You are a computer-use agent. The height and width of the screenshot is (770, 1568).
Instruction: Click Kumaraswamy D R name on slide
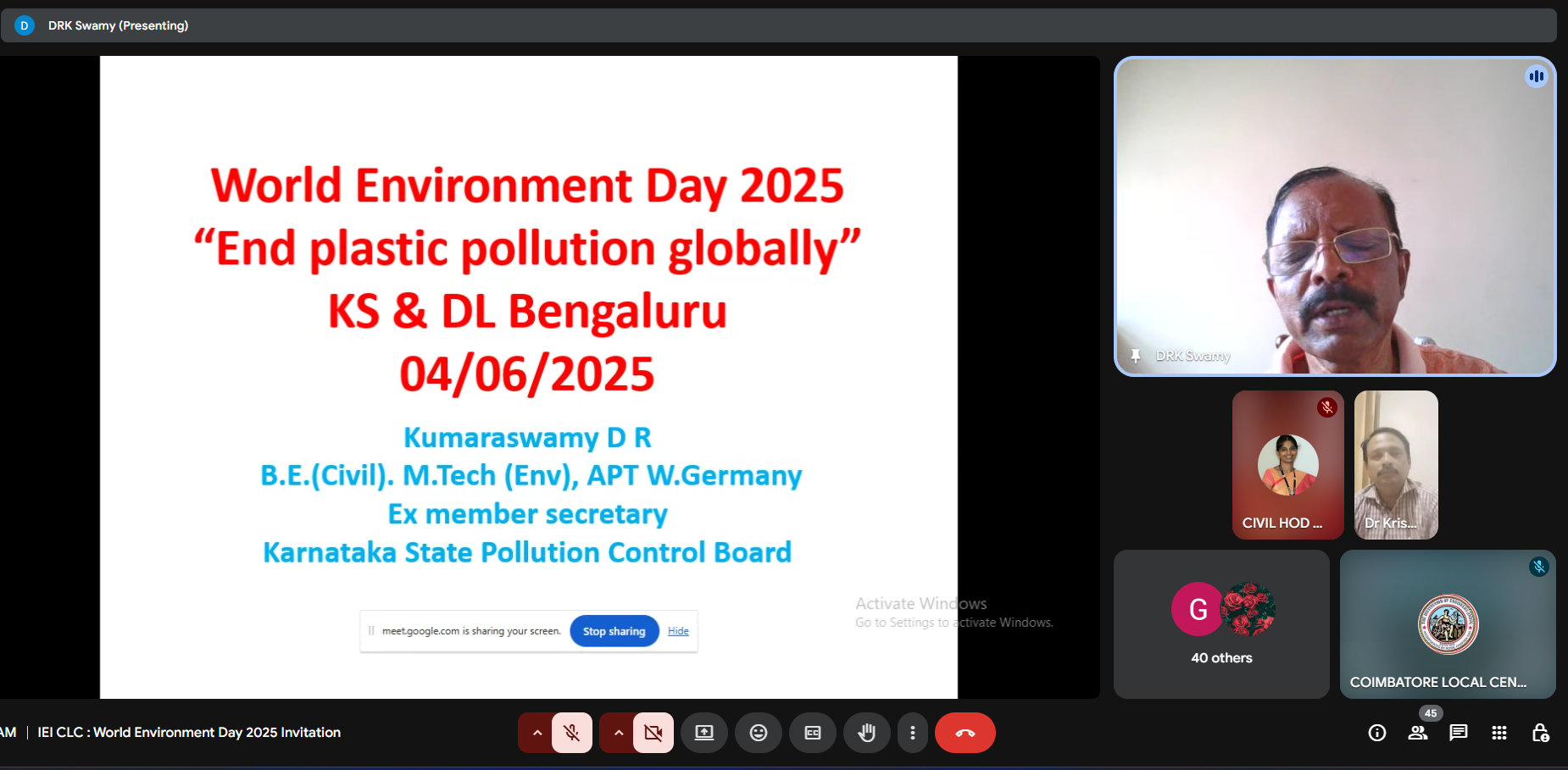[x=527, y=437]
